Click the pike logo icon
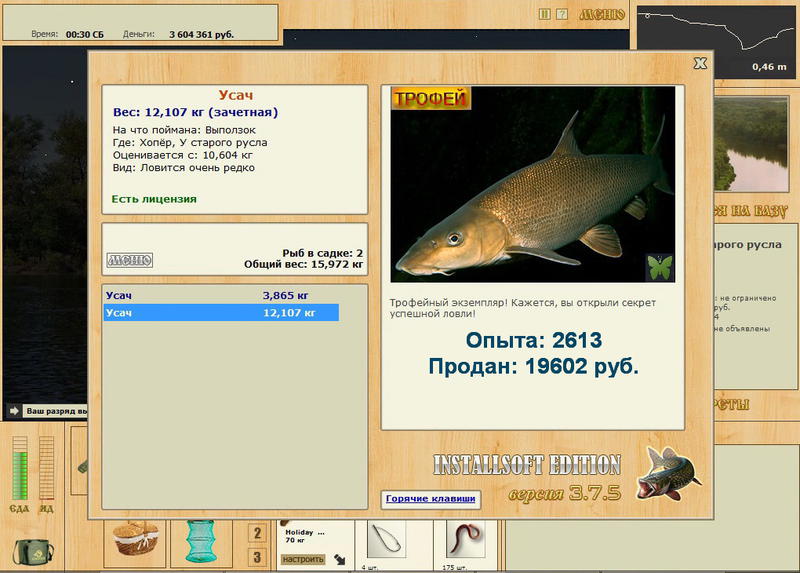Viewport: 800px width, 573px height. pos(667,474)
